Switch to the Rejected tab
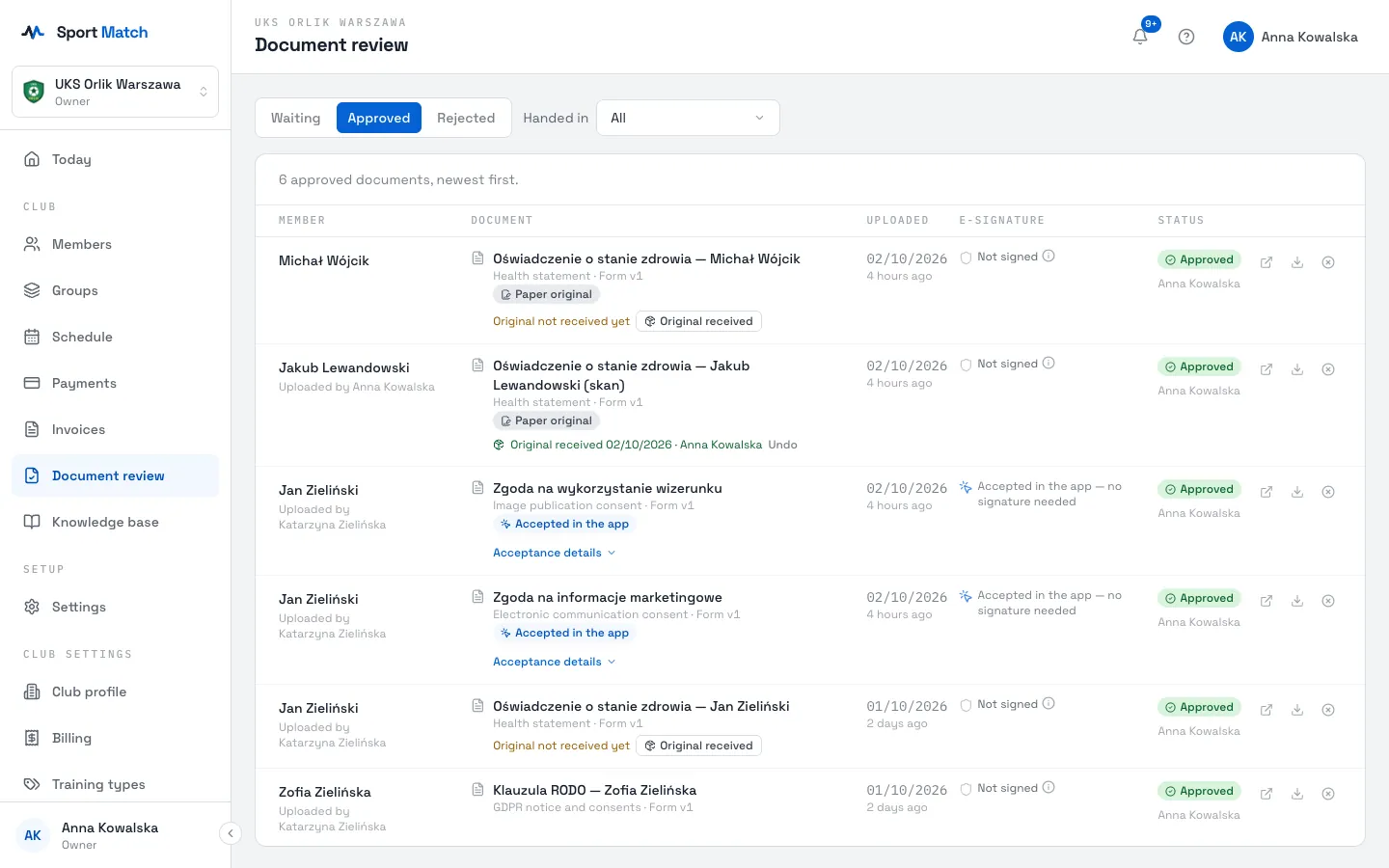 point(466,118)
